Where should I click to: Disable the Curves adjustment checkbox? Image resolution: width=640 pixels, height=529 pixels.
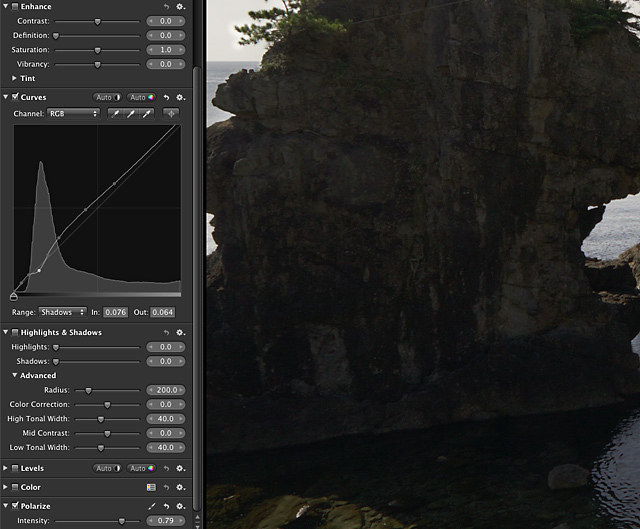pos(15,97)
